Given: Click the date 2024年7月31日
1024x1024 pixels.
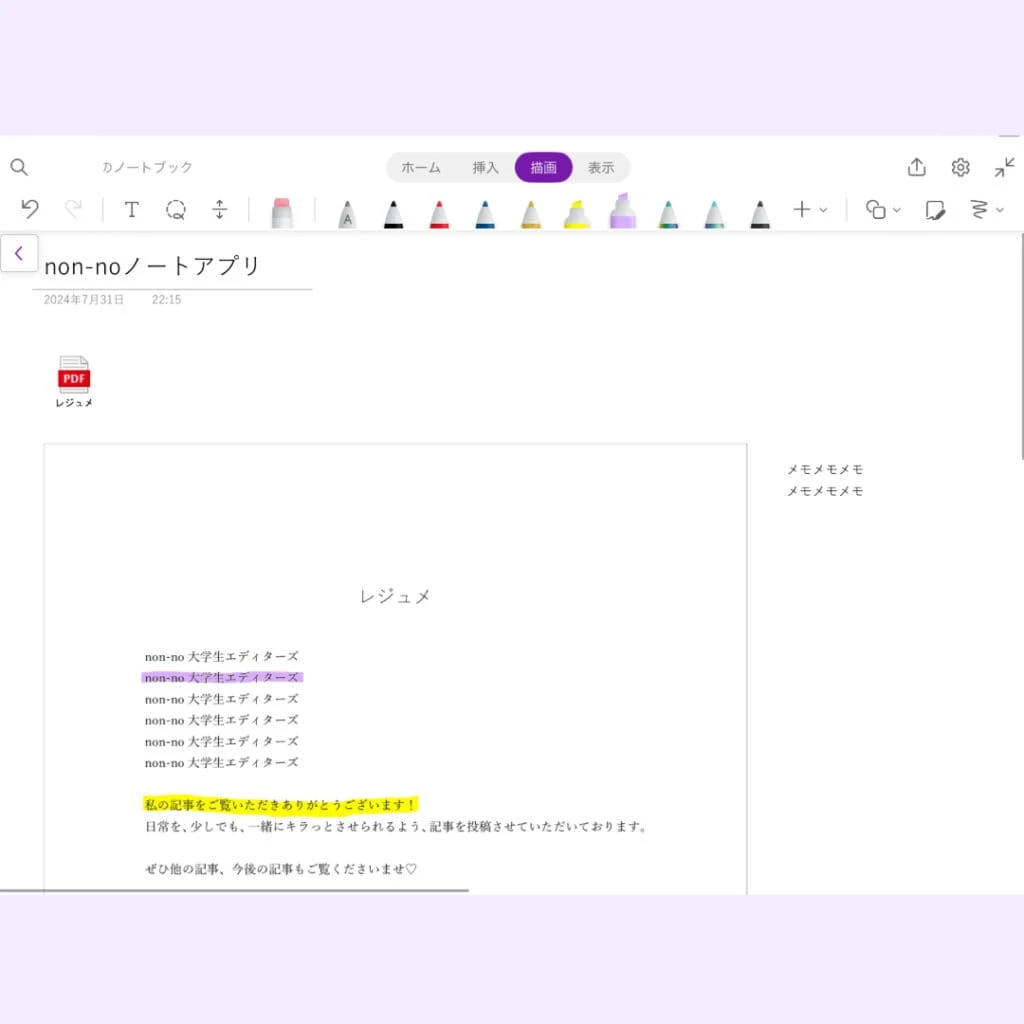Looking at the screenshot, I should 84,300.
